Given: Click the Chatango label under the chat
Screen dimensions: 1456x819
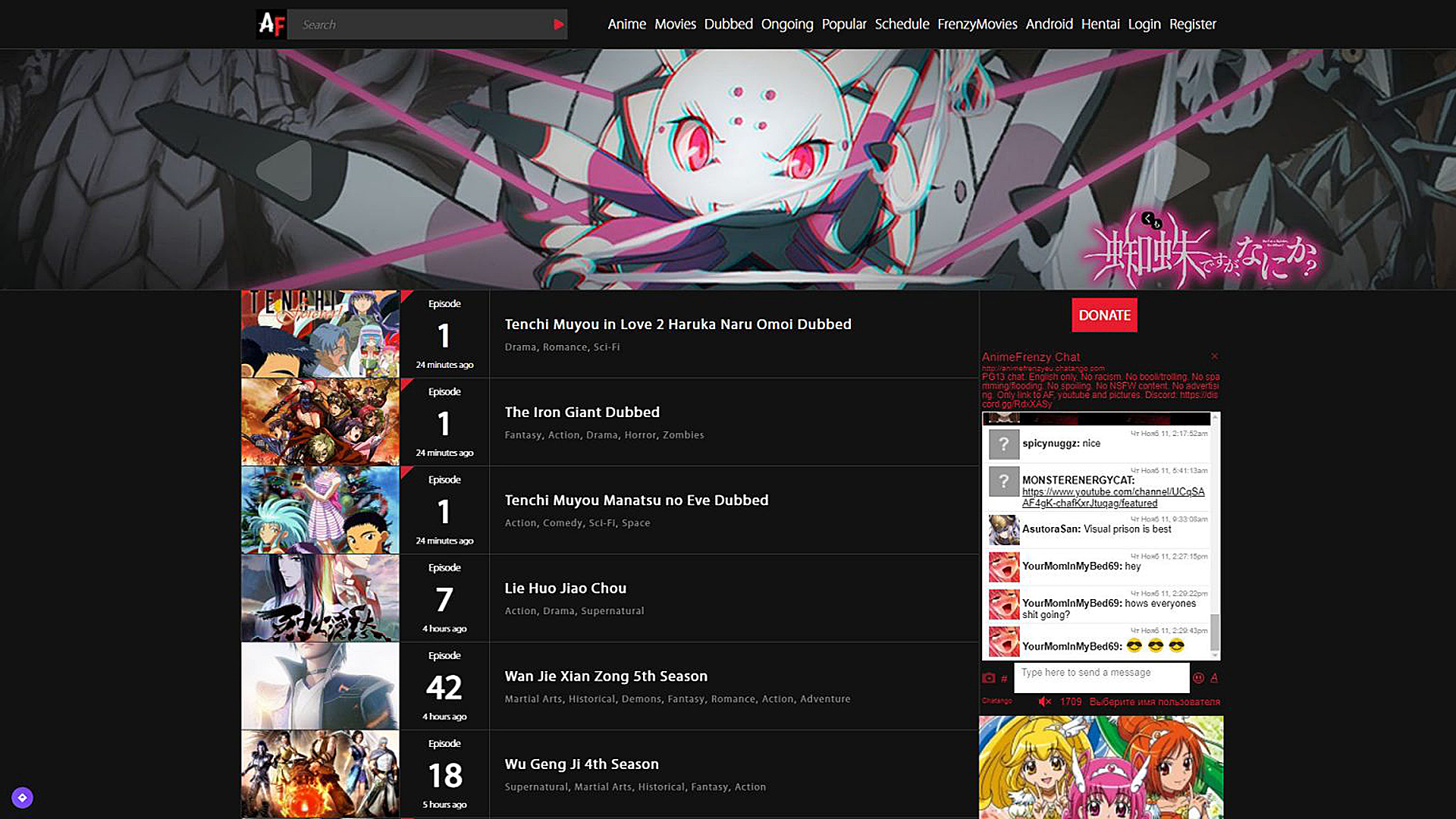Looking at the screenshot, I should 996,701.
